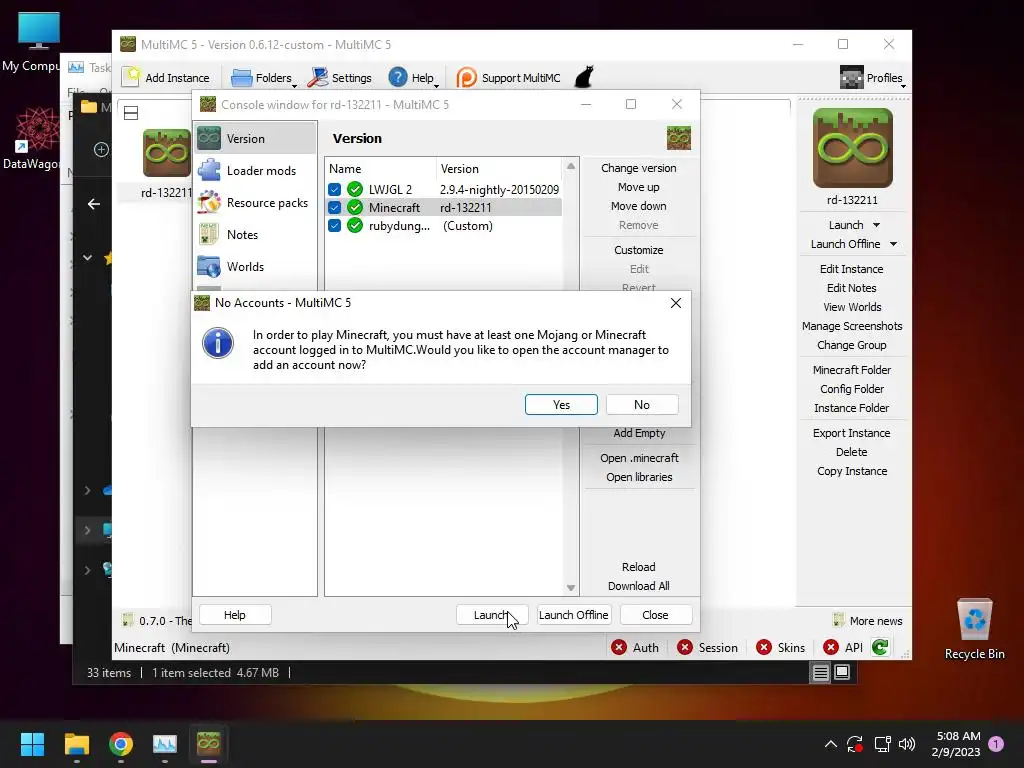1024x768 pixels.
Task: Open the Loader mods page
Action: tap(255, 170)
